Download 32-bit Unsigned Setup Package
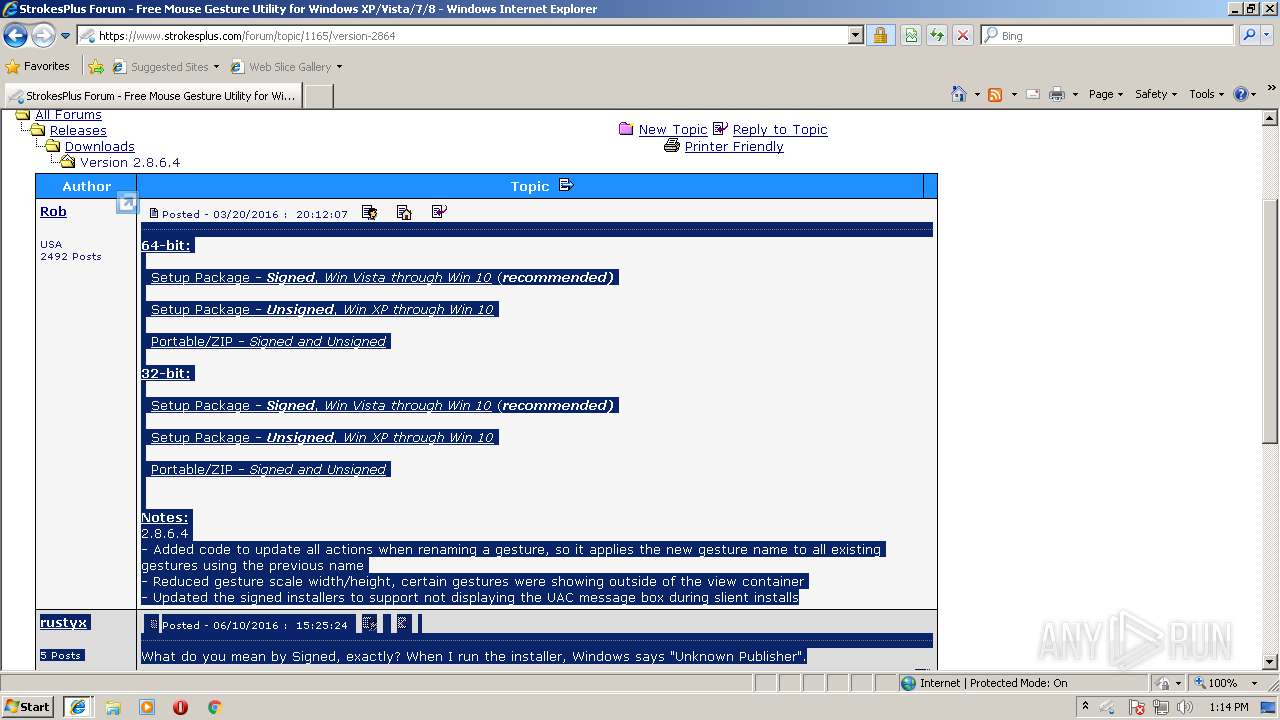The image size is (1280, 720). pos(322,438)
